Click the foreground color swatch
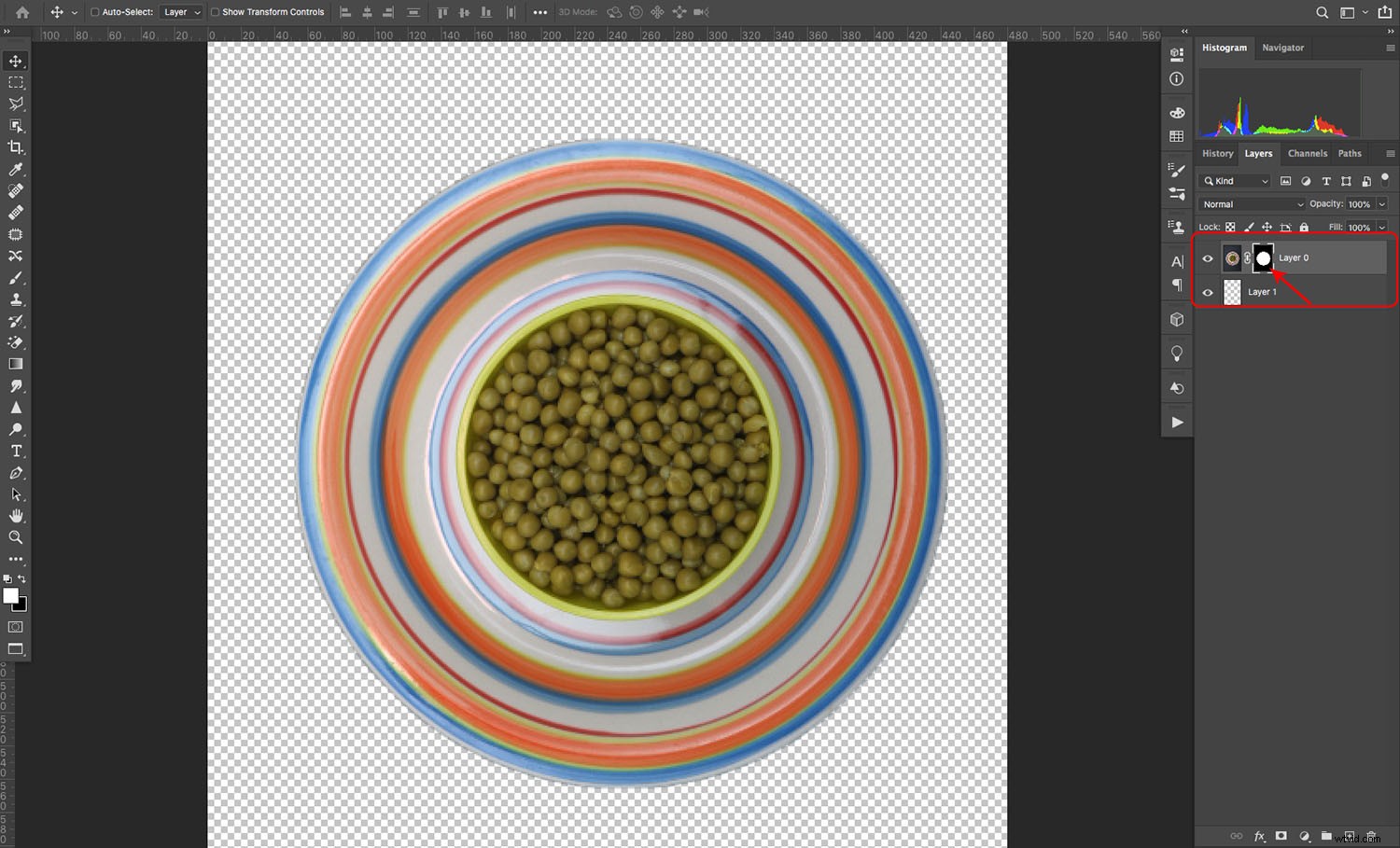The image size is (1400, 848). coord(12,597)
